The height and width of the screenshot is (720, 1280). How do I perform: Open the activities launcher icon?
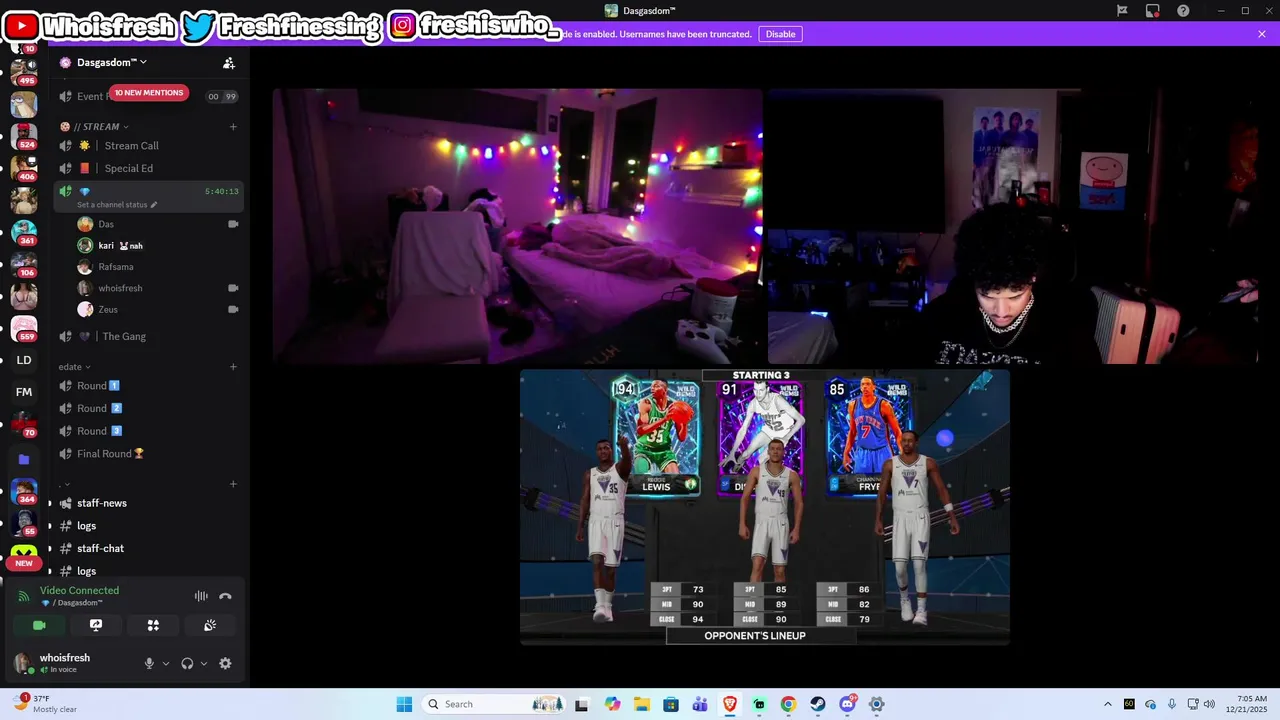click(x=153, y=625)
